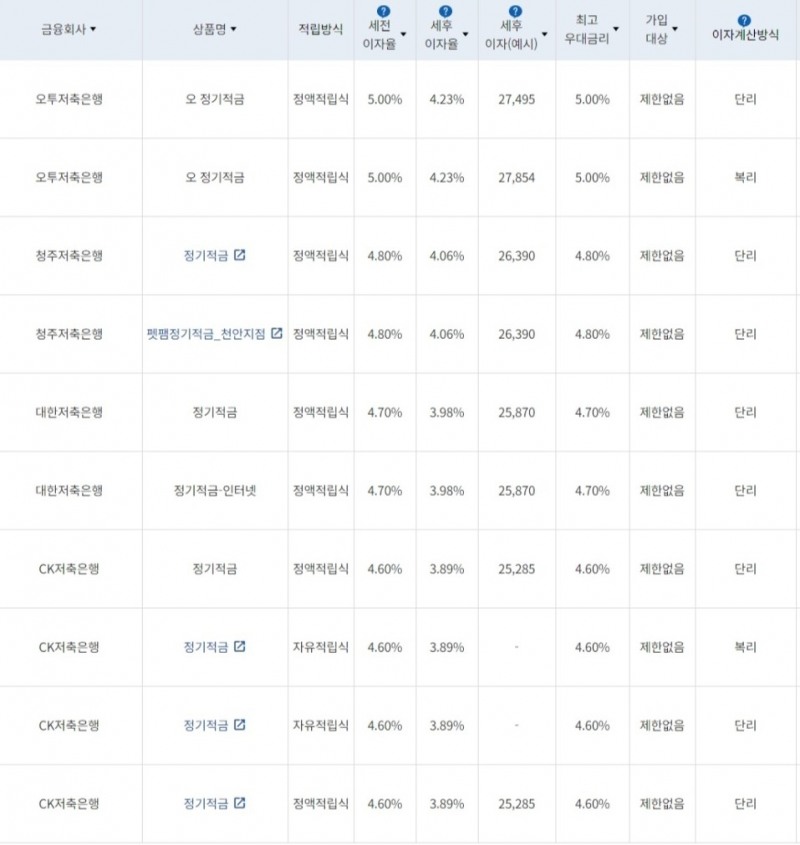Click the sort arrow beside 세후 이자율
Screen dimensions: 800x845
[465, 31]
